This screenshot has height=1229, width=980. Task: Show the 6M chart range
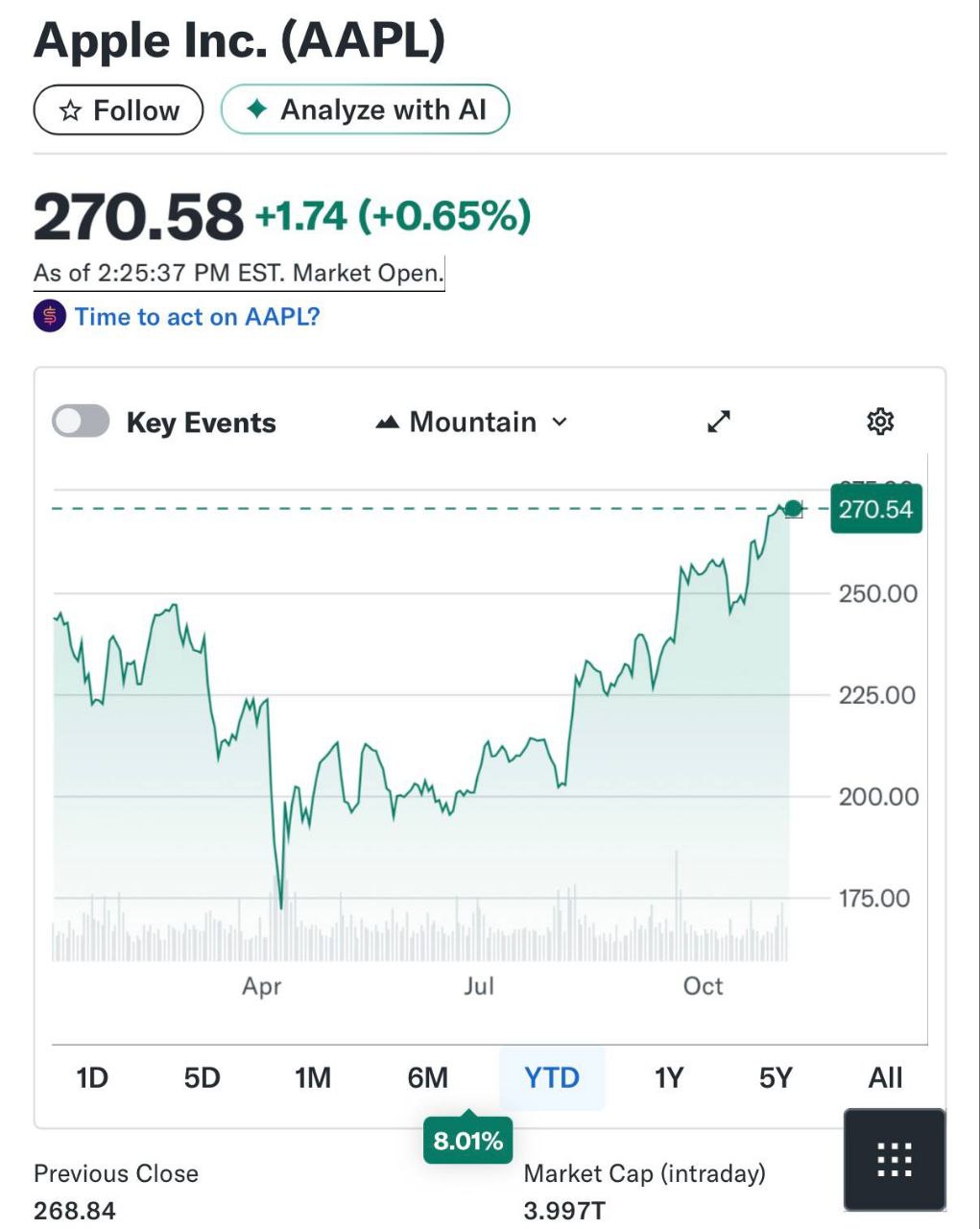tap(427, 1077)
